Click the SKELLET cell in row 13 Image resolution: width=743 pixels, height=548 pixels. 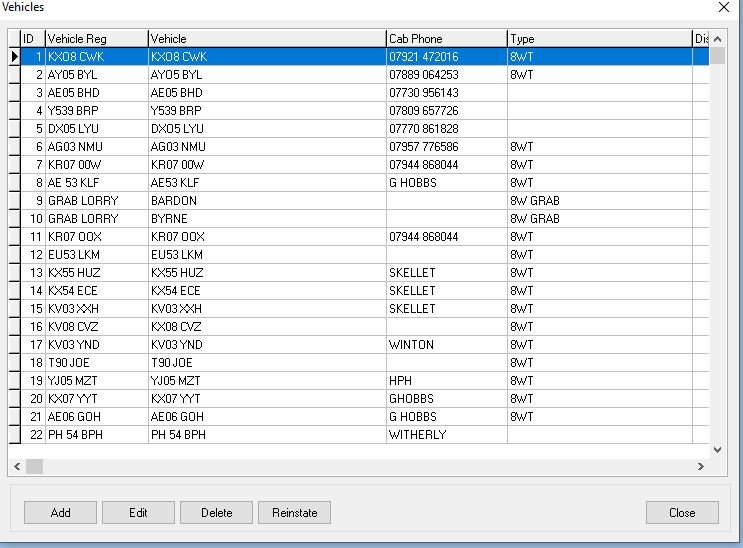point(447,273)
